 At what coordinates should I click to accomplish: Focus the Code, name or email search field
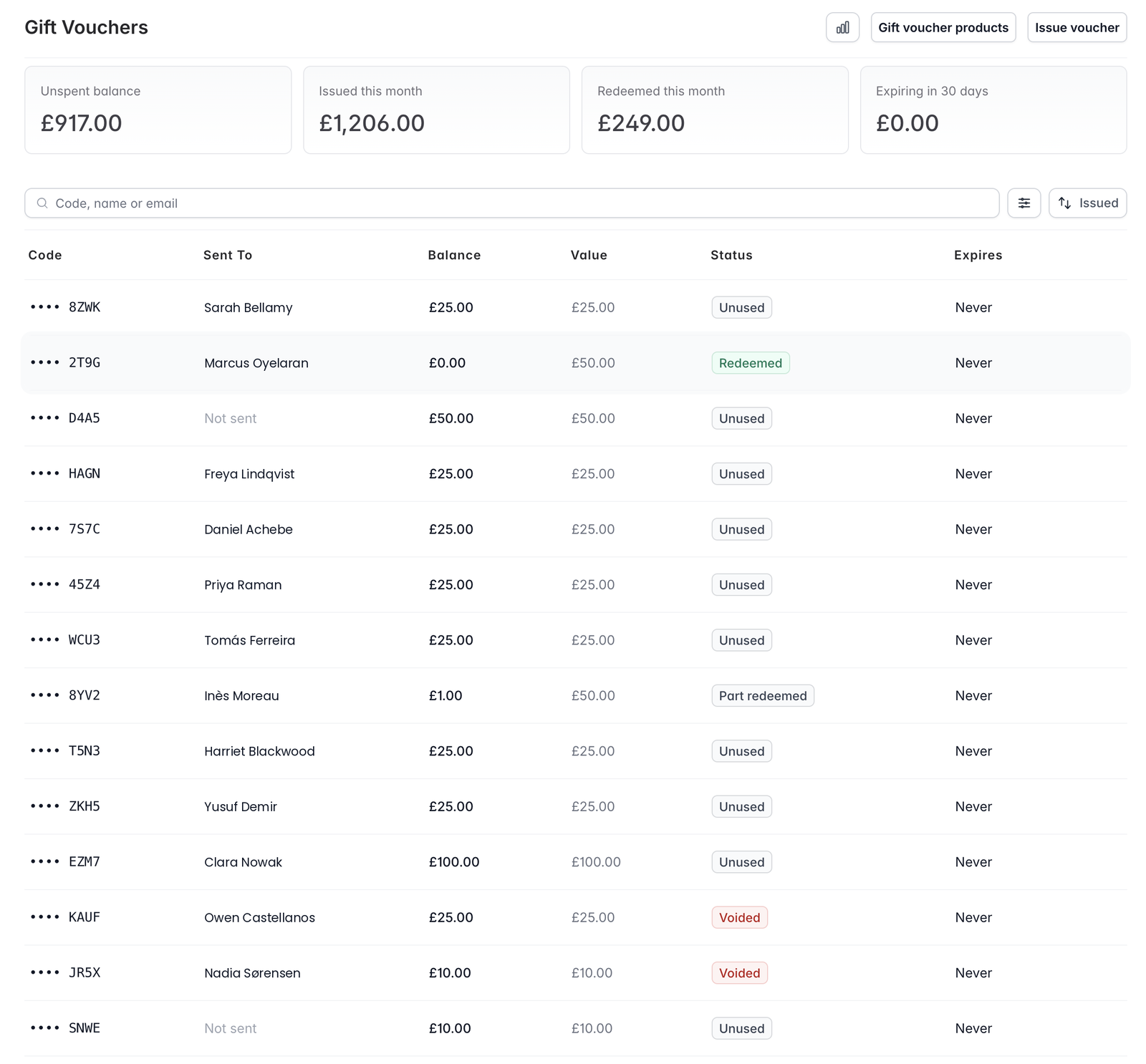click(x=511, y=203)
